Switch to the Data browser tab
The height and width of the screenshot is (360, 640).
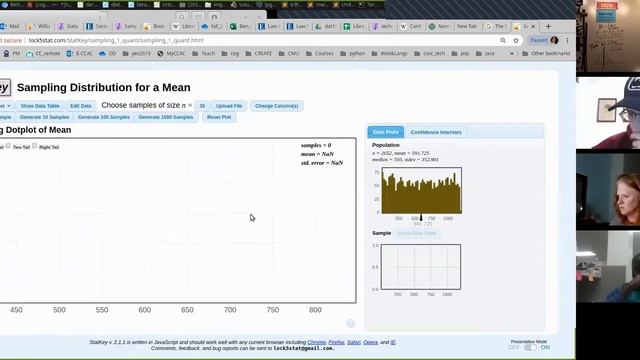68,26
